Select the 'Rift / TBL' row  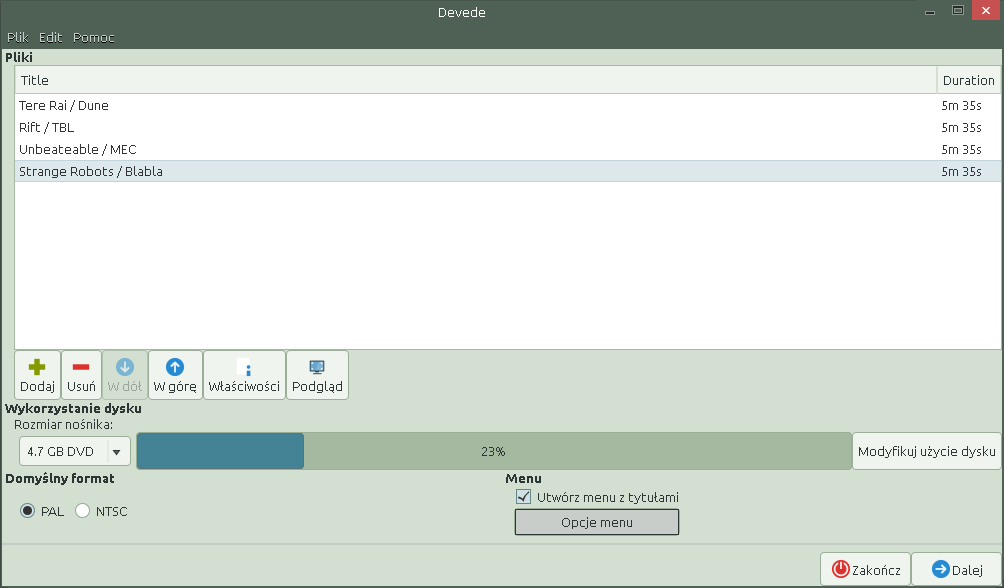507,127
